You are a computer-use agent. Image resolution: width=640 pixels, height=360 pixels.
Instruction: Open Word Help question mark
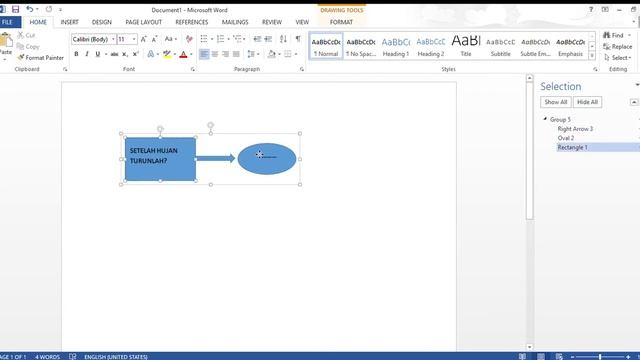(x=591, y=9)
